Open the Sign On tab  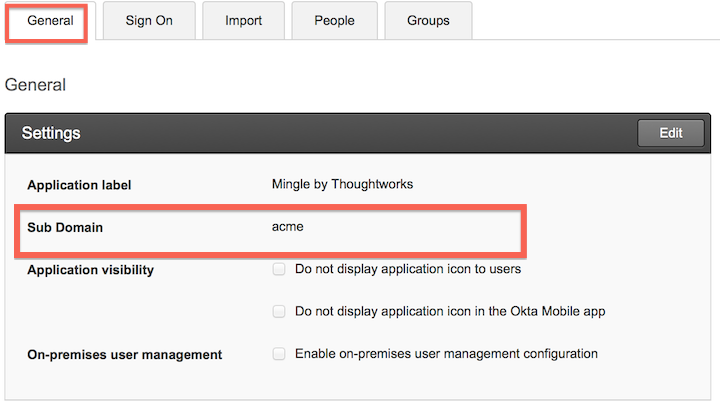[x=149, y=21]
